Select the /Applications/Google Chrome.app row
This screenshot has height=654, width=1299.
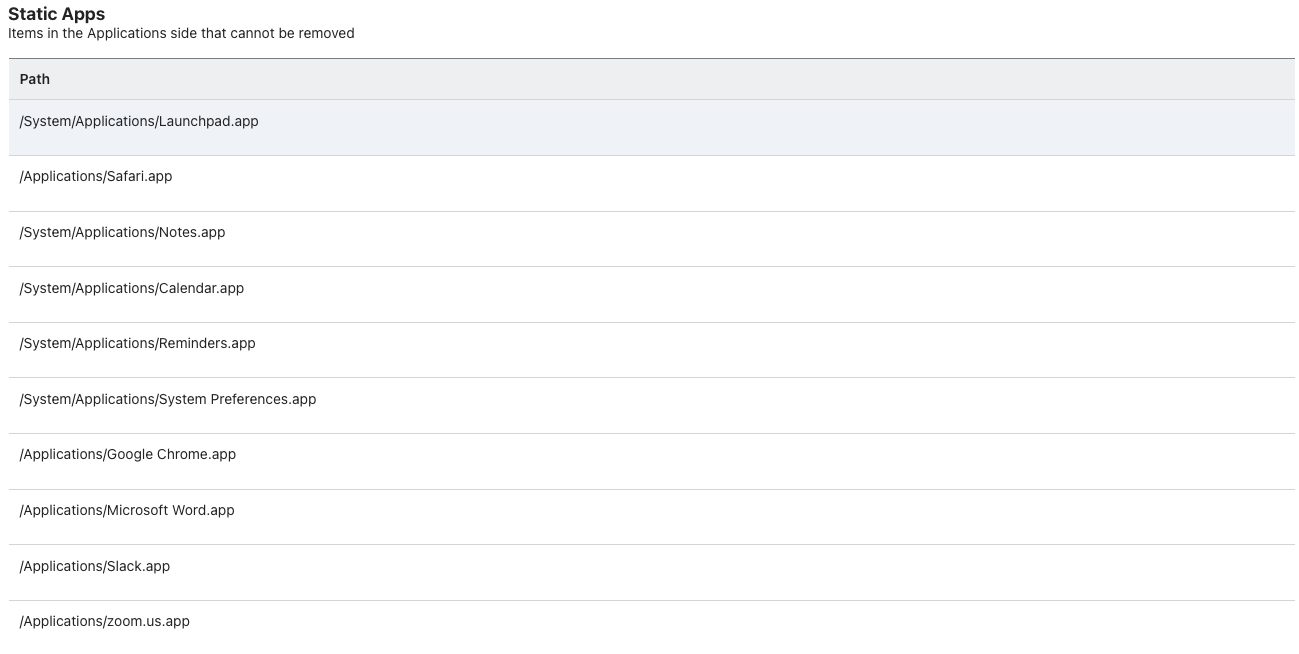click(x=651, y=461)
